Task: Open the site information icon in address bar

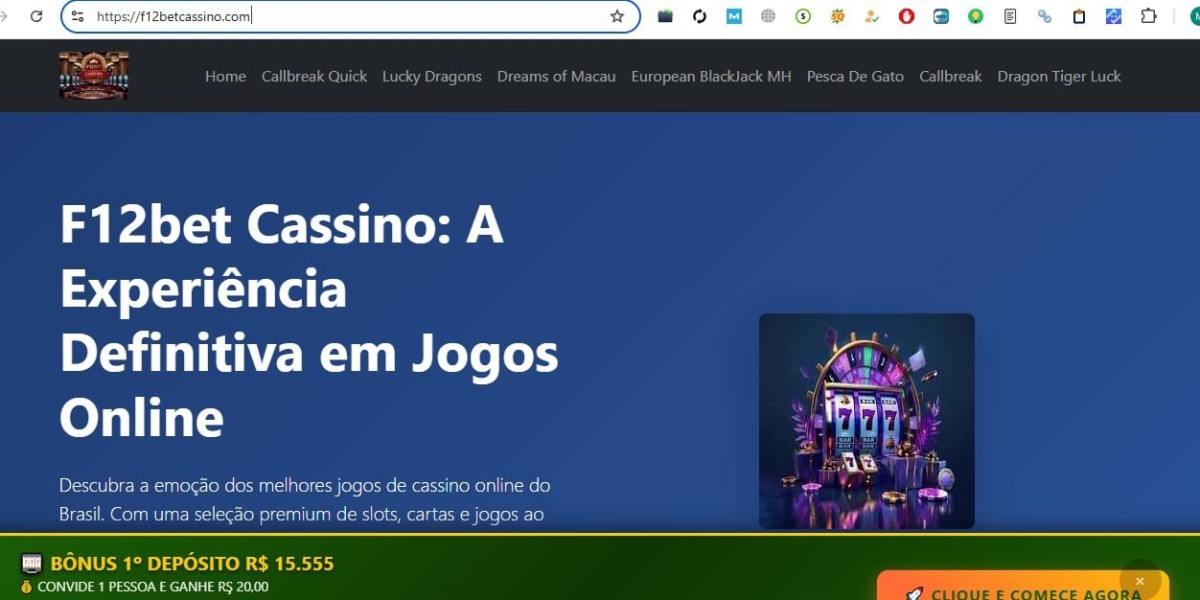Action: point(78,16)
